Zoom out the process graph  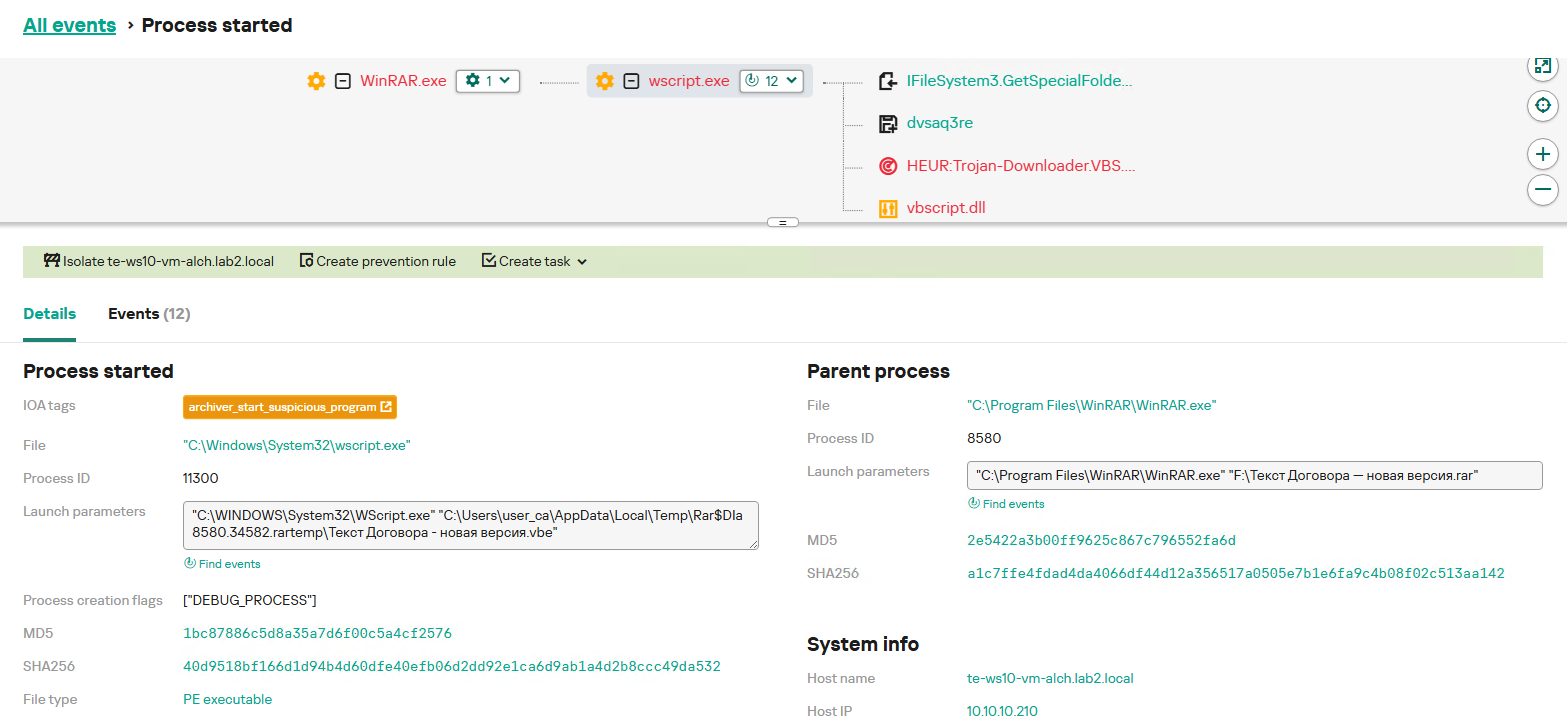pos(1542,189)
